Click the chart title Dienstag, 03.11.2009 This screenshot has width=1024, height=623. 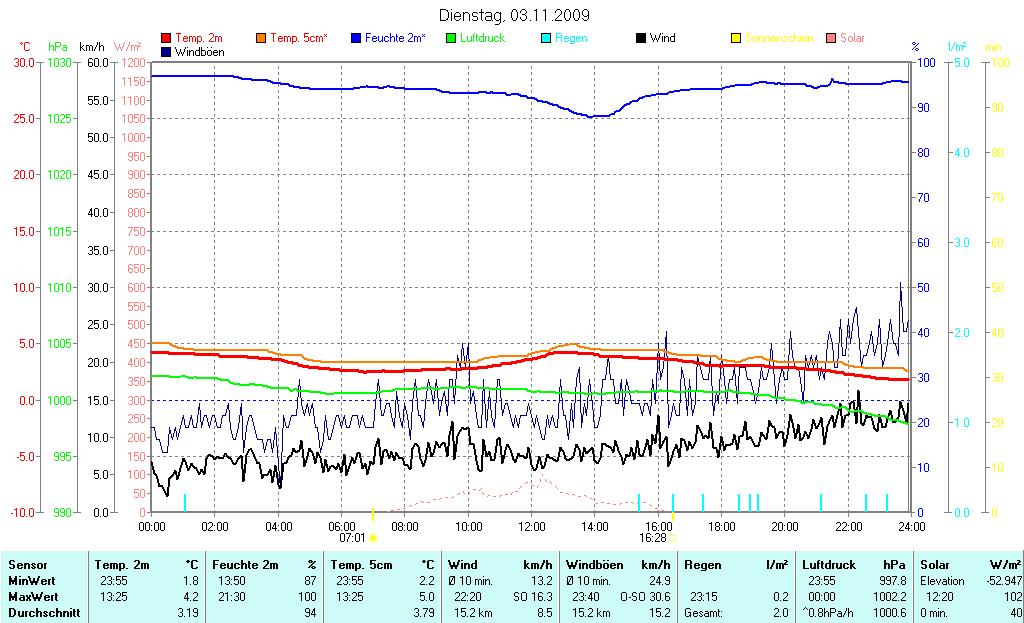514,16
